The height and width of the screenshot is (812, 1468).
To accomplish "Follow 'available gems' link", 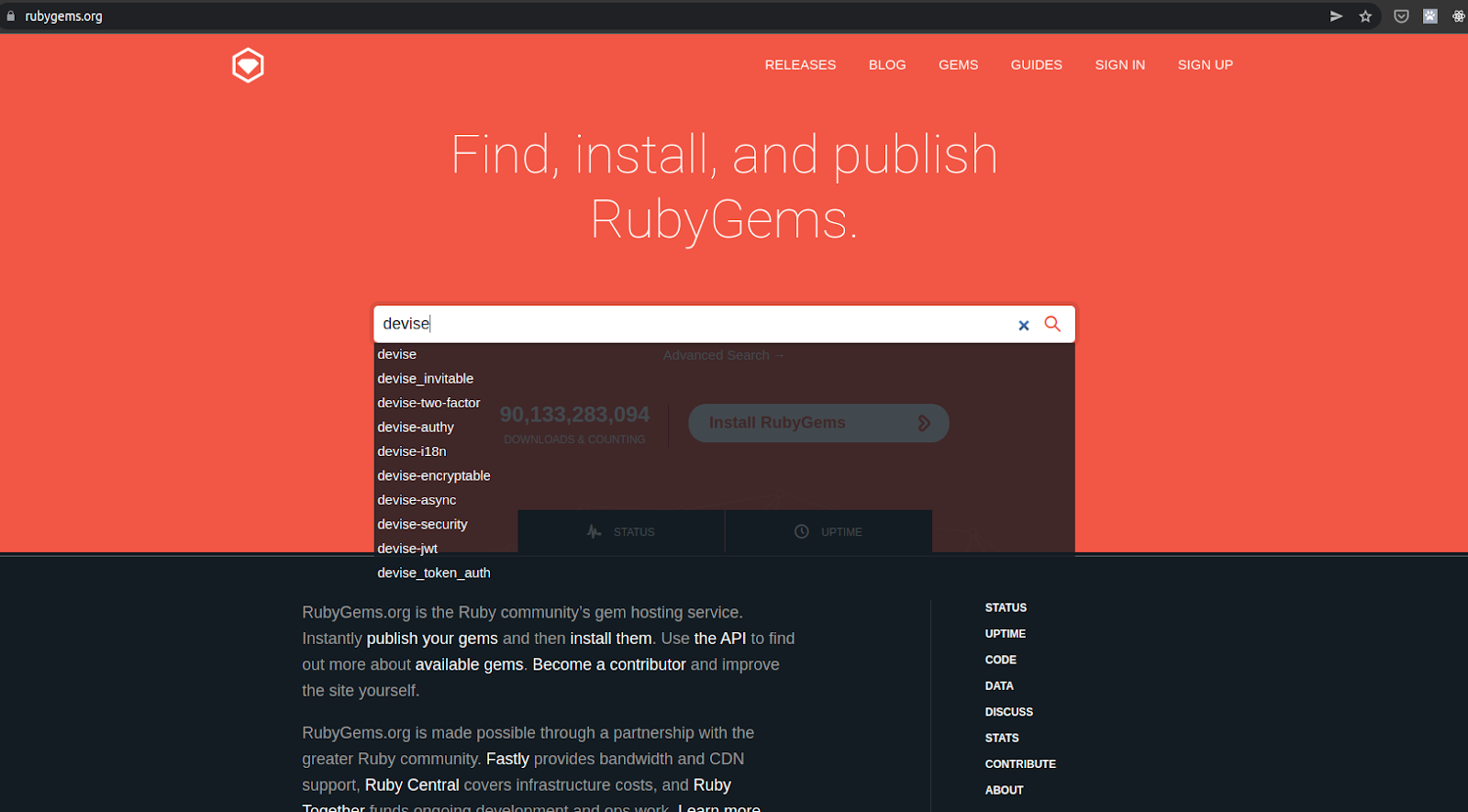I will click(469, 664).
